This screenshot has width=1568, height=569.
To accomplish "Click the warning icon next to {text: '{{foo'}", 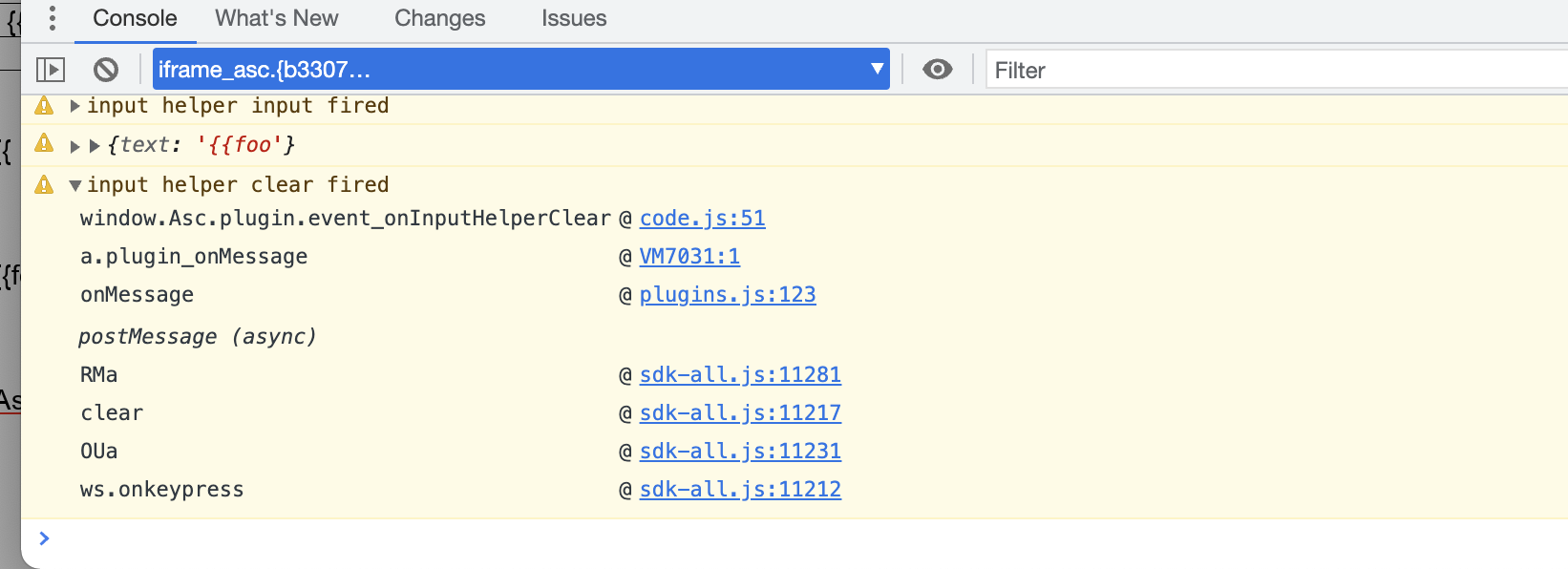I will [x=44, y=144].
